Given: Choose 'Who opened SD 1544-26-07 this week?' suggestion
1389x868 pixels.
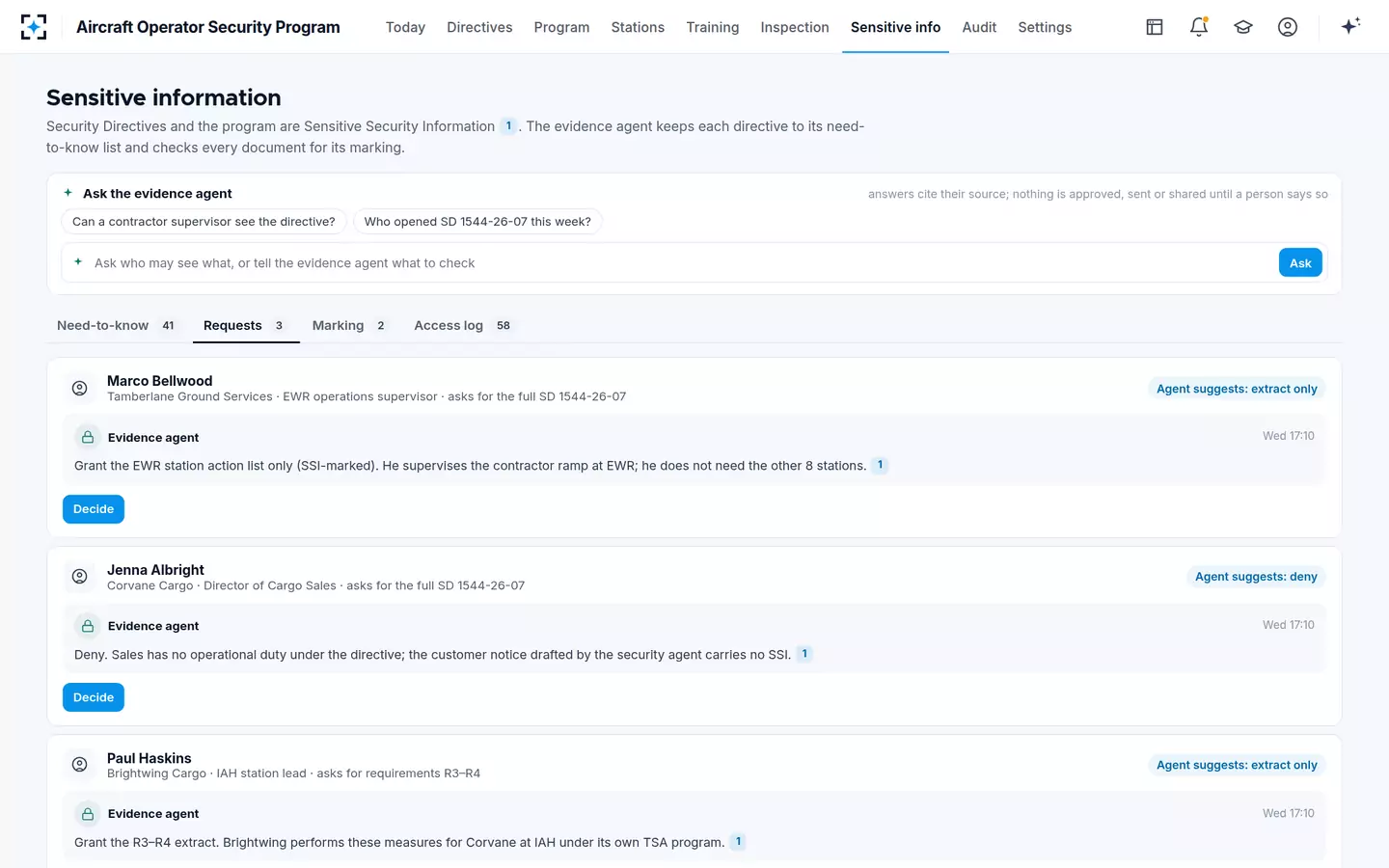Looking at the screenshot, I should [x=477, y=222].
